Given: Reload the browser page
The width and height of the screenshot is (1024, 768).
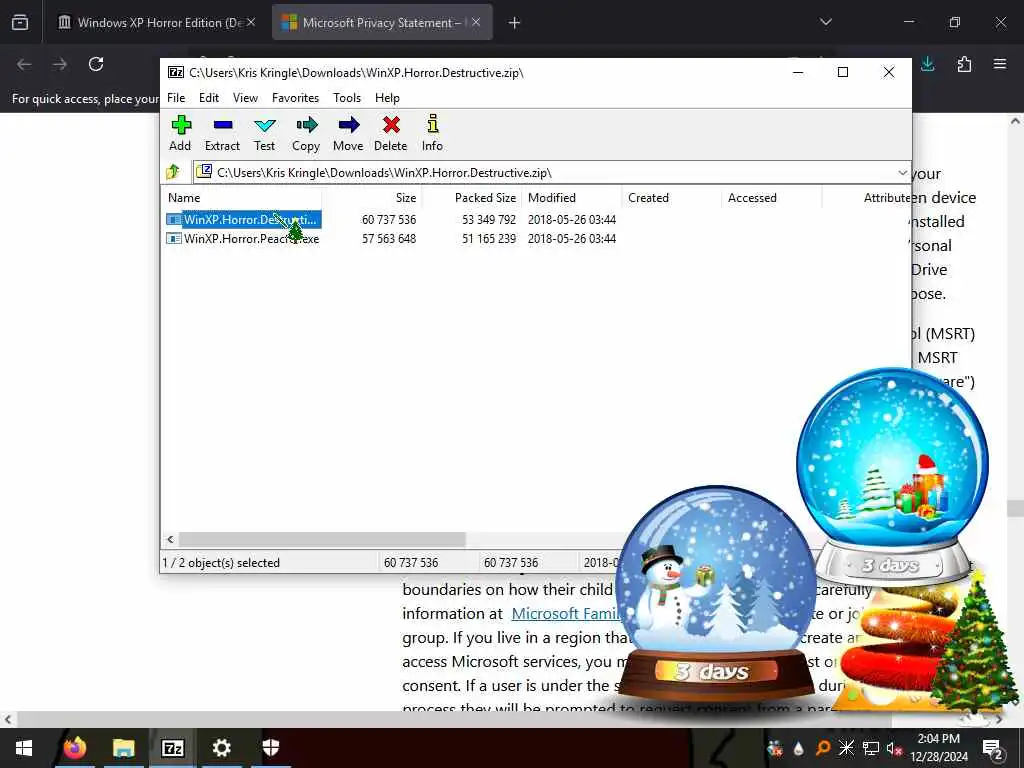Looking at the screenshot, I should (x=96, y=64).
